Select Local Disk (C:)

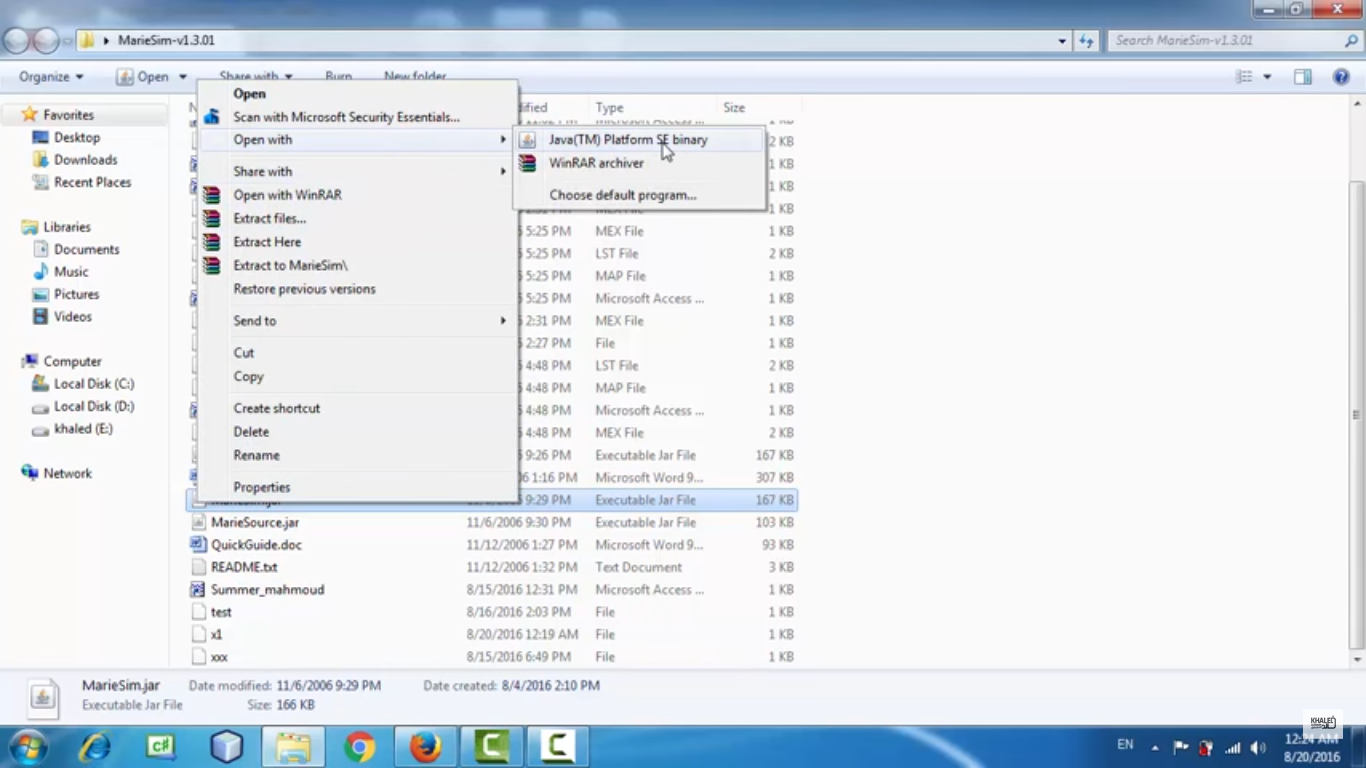tap(93, 384)
